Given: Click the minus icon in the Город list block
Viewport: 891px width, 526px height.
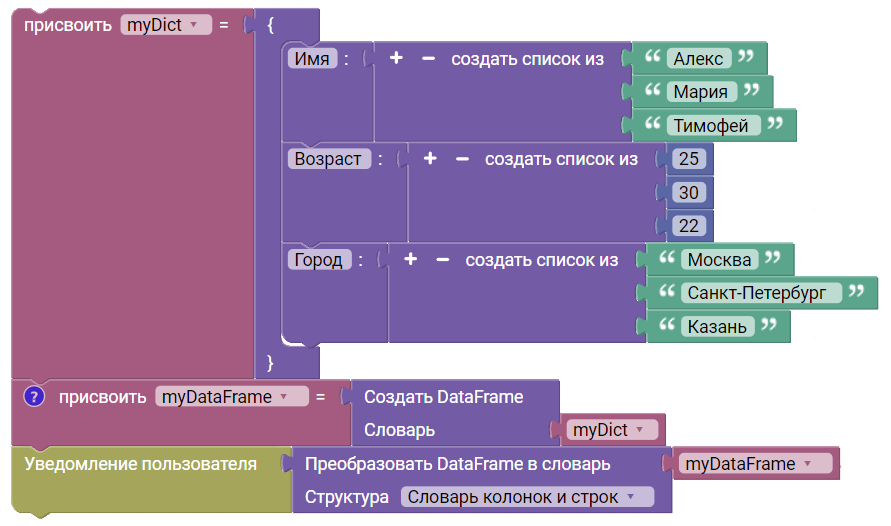Looking at the screenshot, I should click(443, 260).
